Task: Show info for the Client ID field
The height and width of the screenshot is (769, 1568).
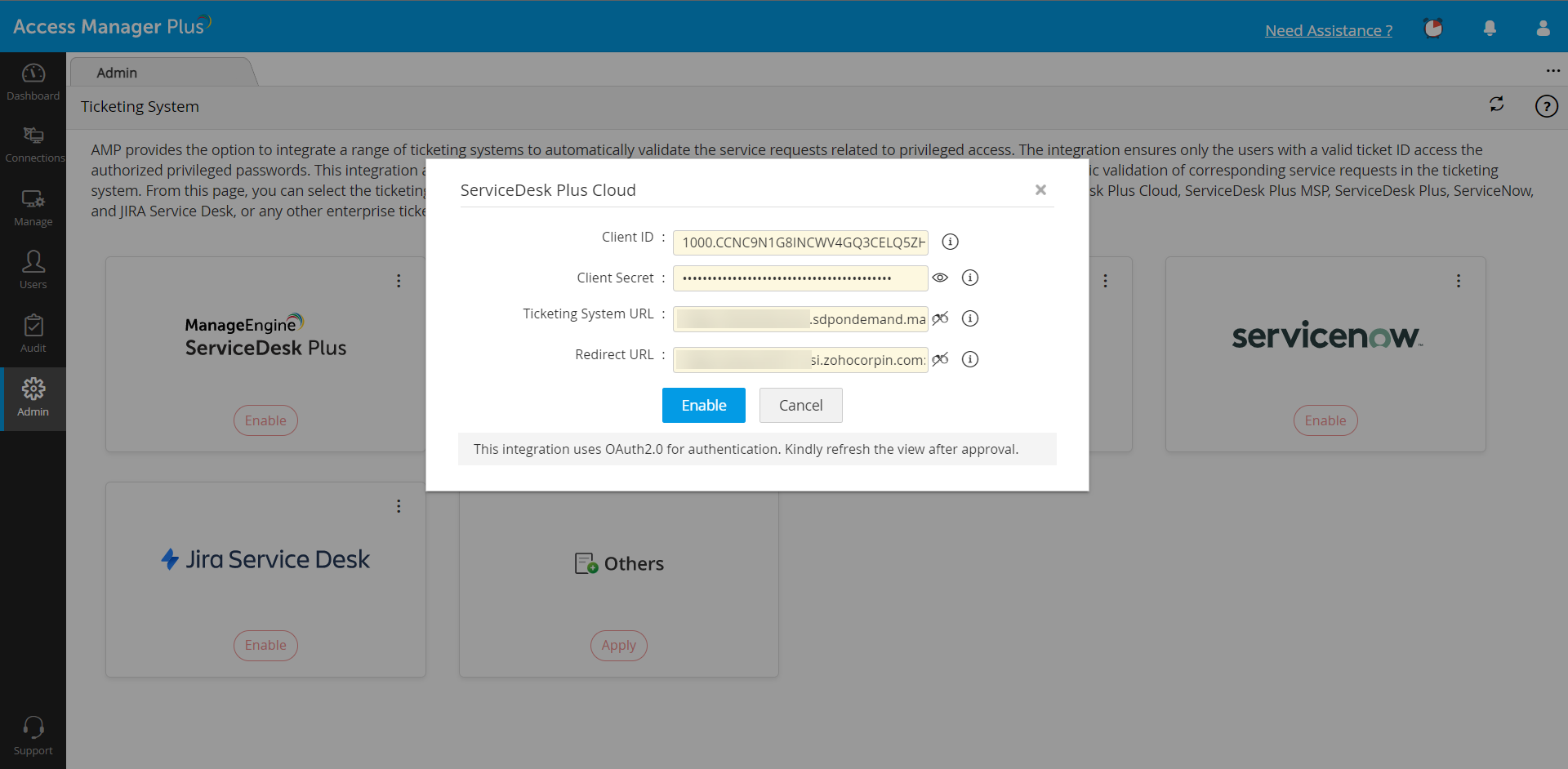Action: pos(950,242)
